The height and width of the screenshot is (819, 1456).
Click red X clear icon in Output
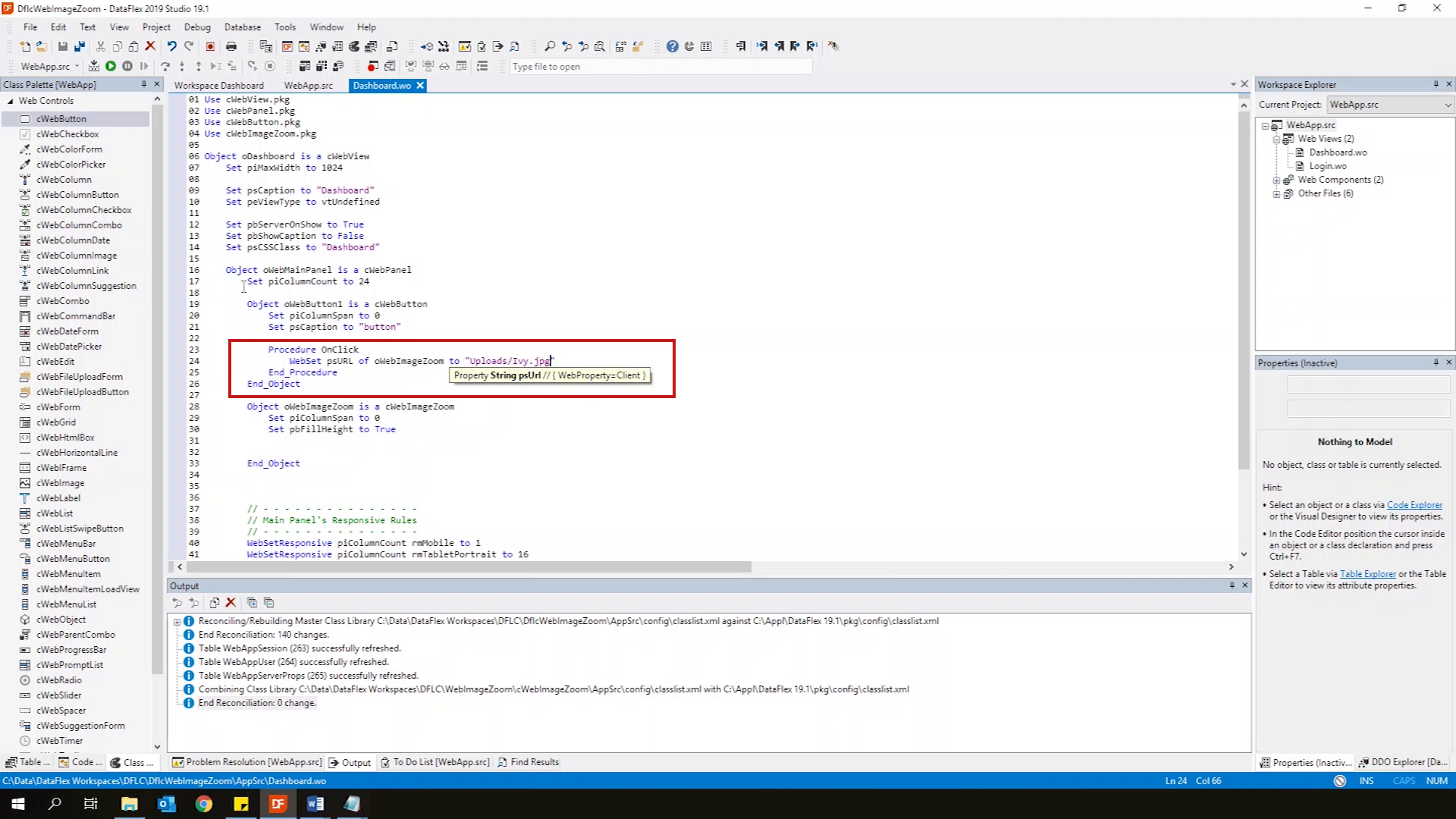click(231, 603)
